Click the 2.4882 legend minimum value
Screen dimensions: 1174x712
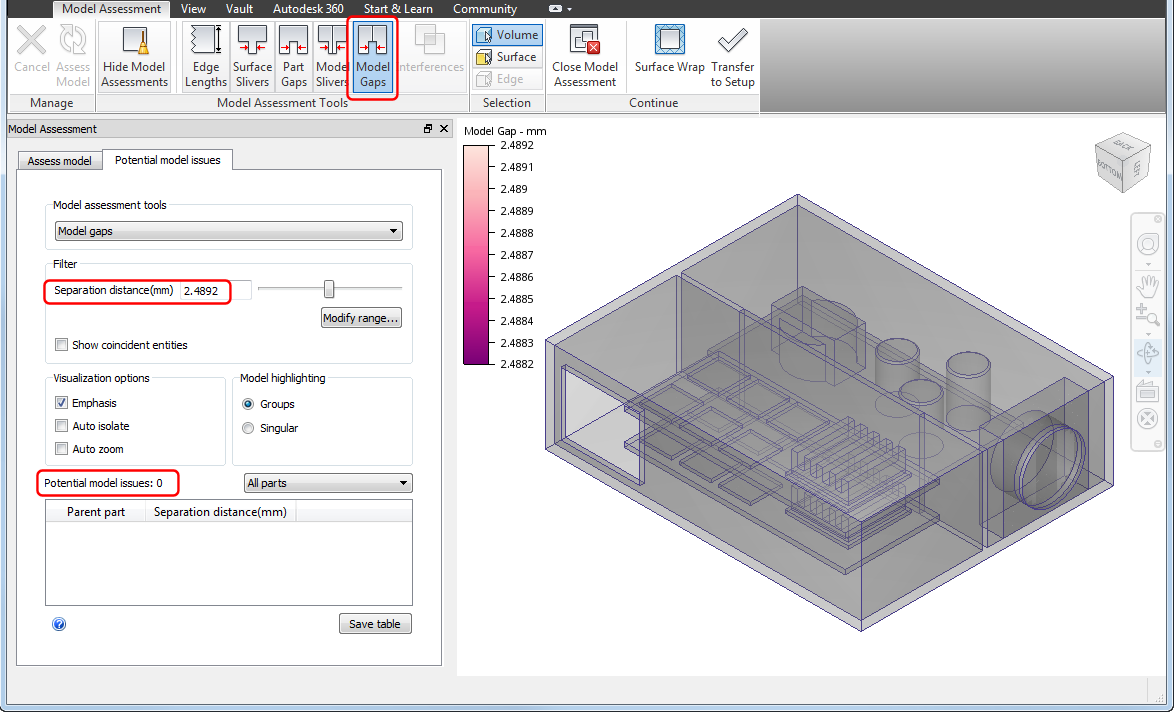(x=517, y=365)
